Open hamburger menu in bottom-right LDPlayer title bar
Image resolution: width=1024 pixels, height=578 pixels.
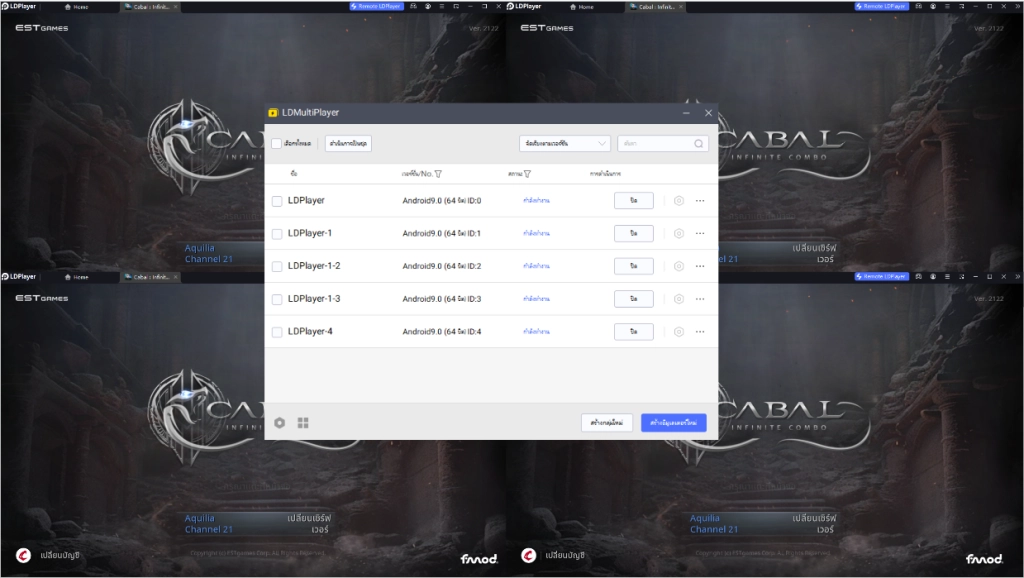pos(948,276)
